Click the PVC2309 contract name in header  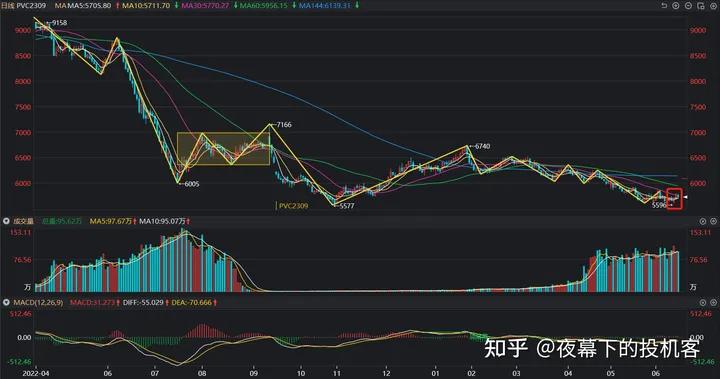[x=32, y=6]
